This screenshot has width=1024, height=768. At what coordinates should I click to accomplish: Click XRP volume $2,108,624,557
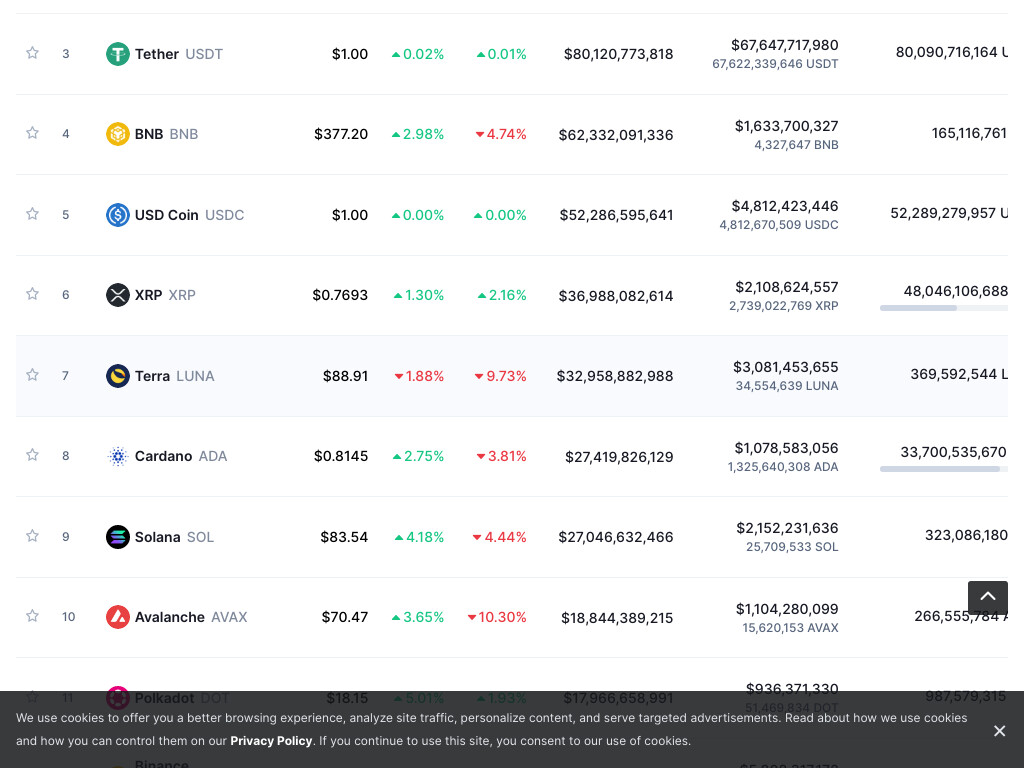coord(787,287)
